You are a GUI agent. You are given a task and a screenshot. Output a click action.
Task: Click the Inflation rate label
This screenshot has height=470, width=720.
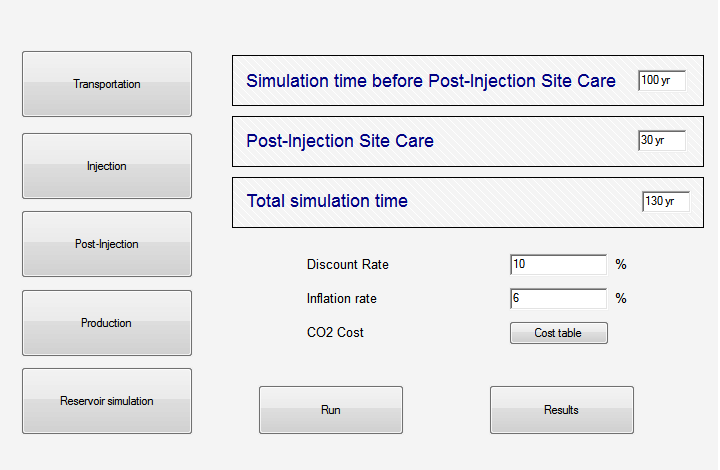342,298
